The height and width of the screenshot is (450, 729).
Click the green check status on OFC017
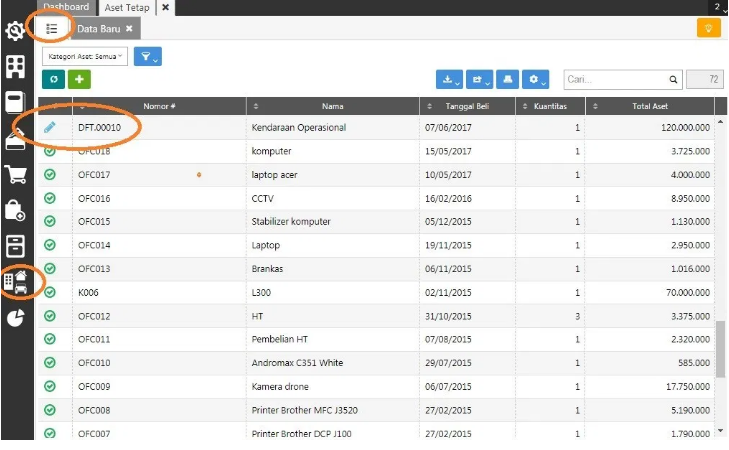(x=50, y=175)
